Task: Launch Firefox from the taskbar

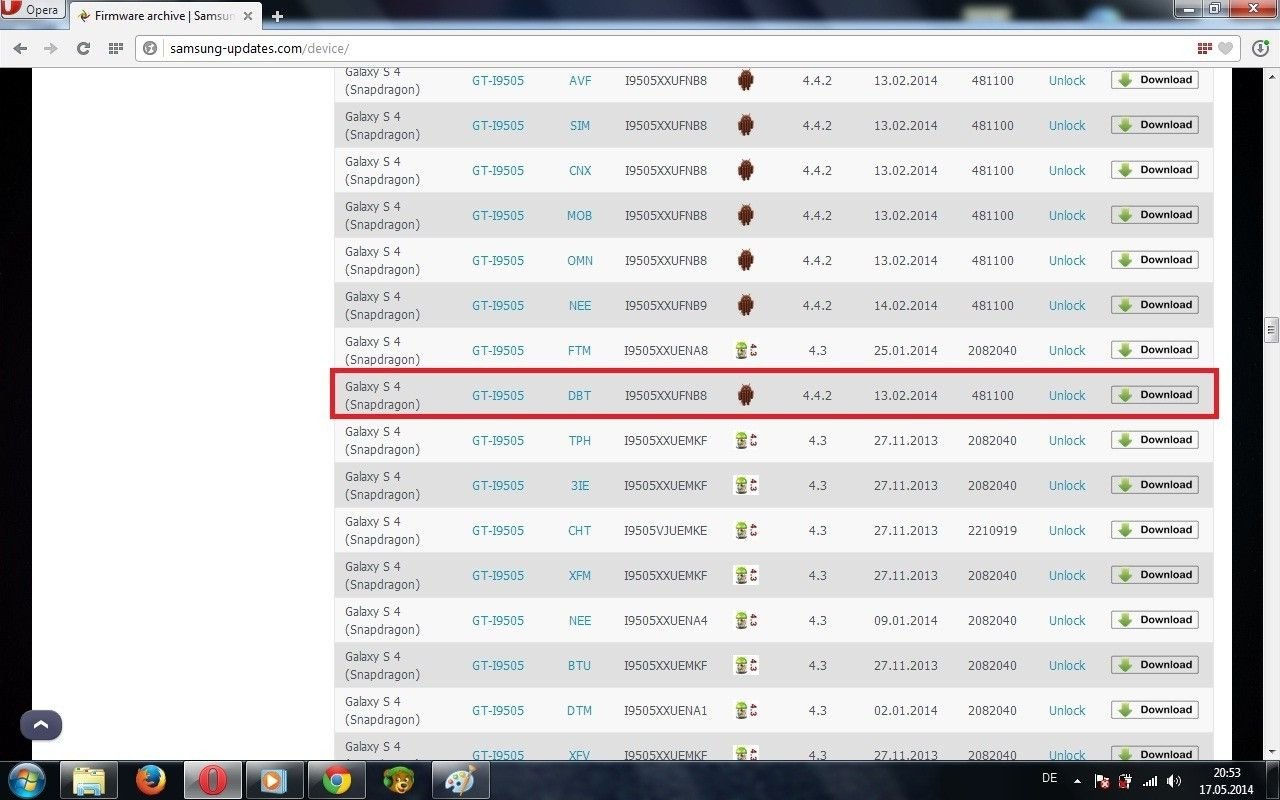Action: [151, 780]
